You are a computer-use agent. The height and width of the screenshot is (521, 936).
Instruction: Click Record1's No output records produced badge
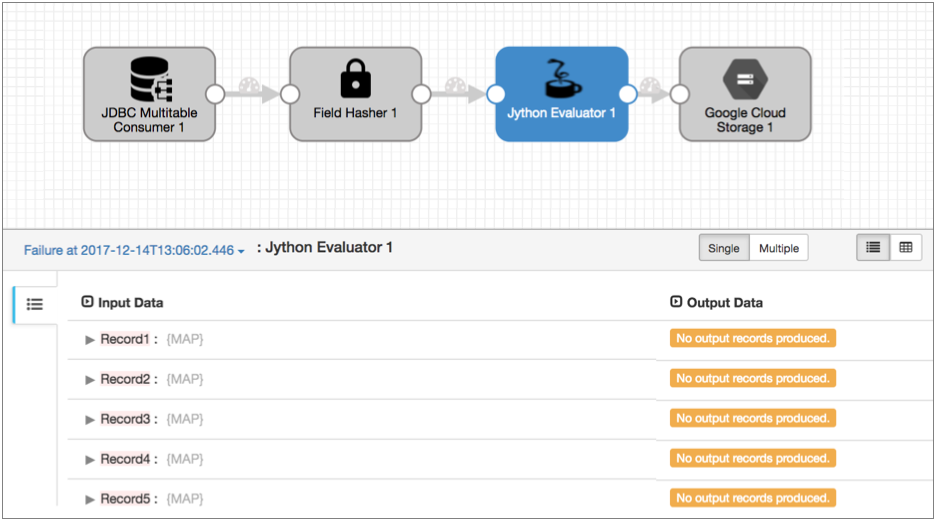click(752, 339)
